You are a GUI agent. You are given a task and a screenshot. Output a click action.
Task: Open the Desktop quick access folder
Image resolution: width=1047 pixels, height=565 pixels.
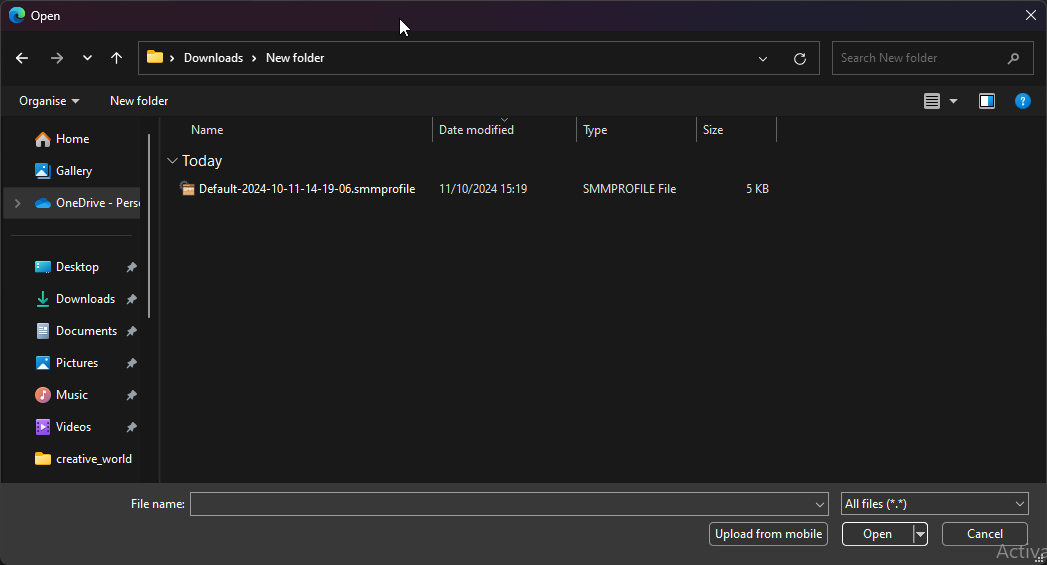pyautogui.click(x=77, y=267)
